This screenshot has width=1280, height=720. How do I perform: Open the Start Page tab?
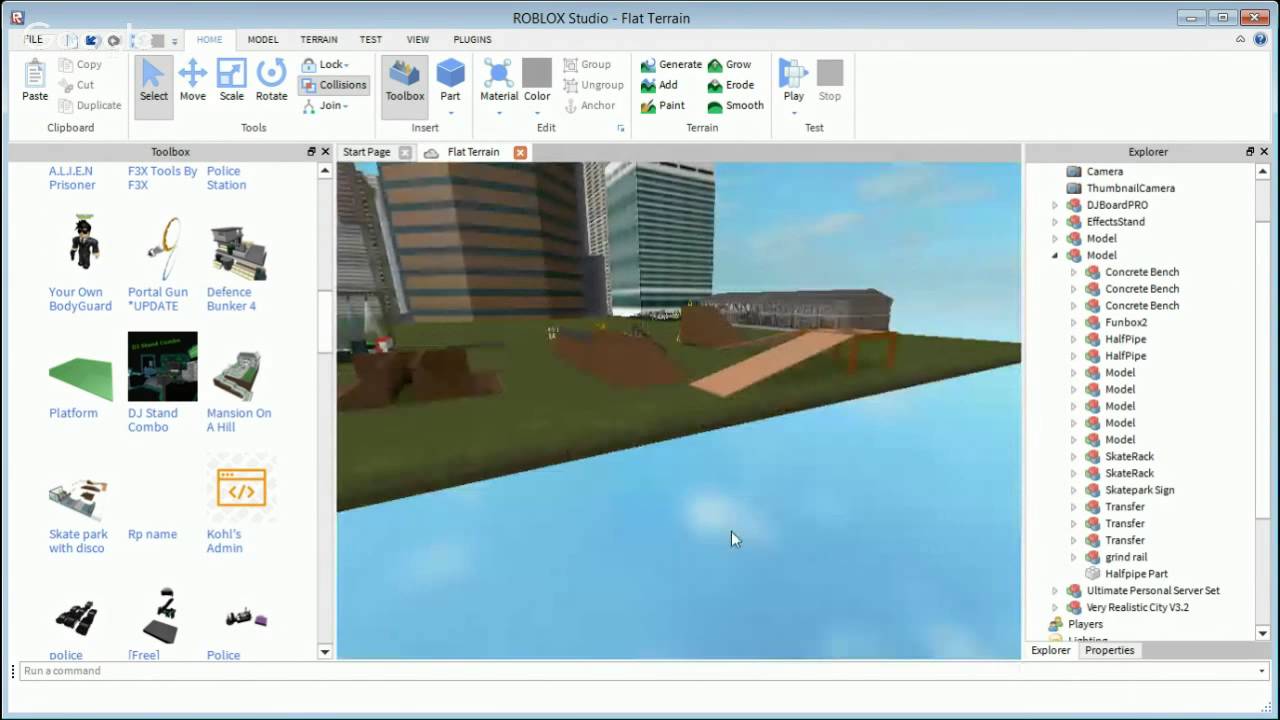366,152
